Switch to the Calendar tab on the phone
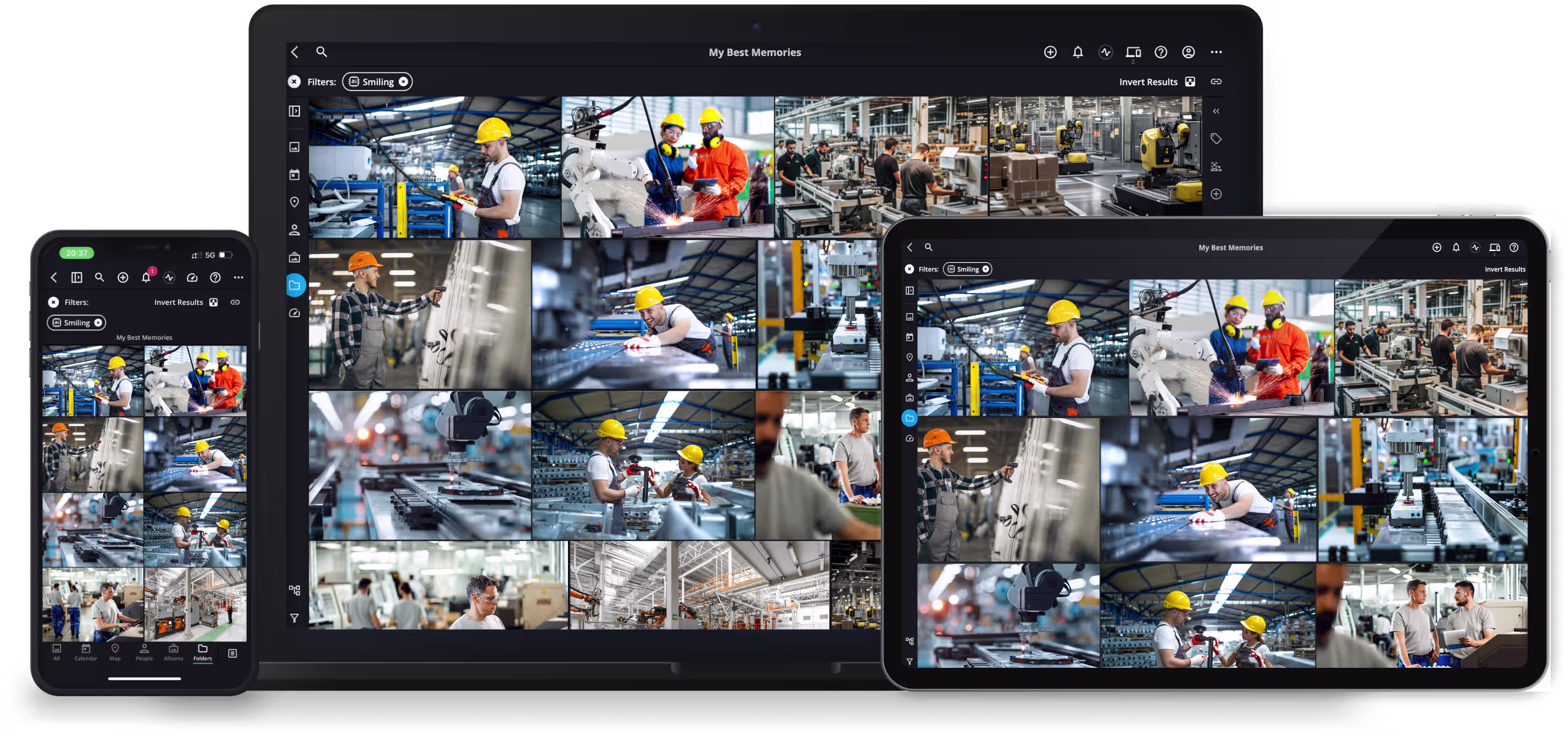This screenshot has height=736, width=1568. point(86,652)
